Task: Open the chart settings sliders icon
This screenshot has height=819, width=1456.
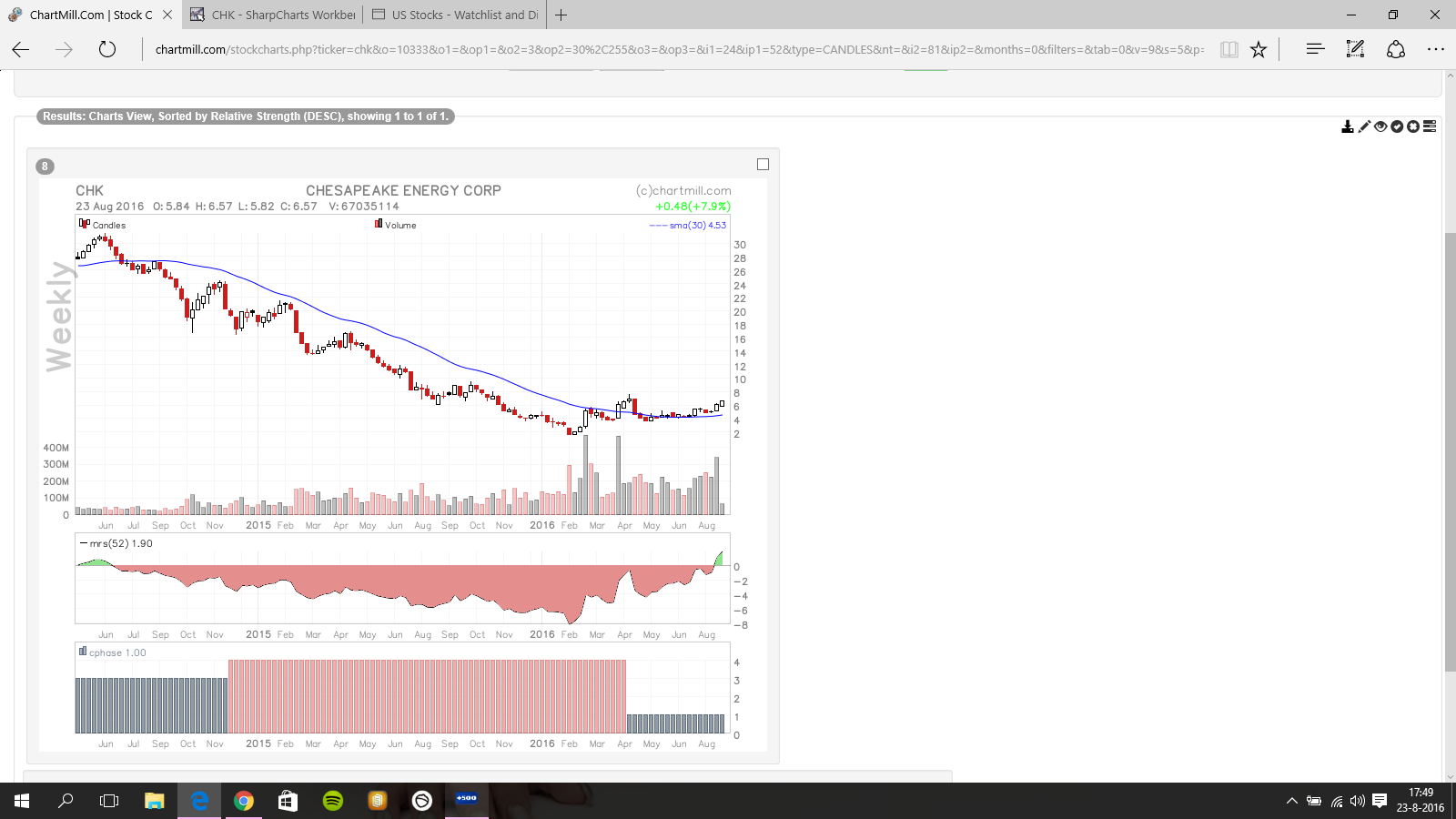Action: pos(1430,126)
